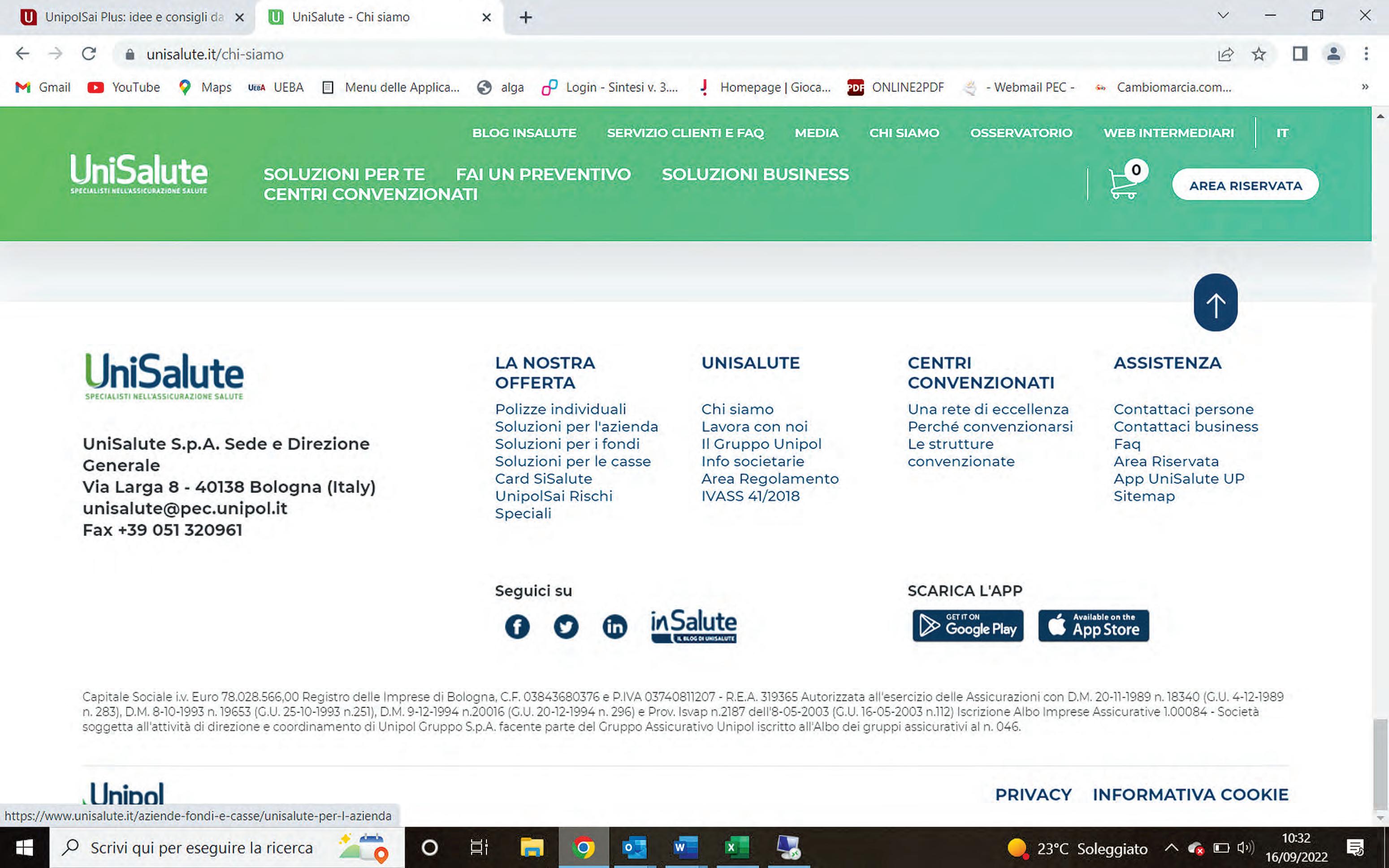Viewport: 1389px width, 868px height.
Task: Open the Lavora con noi link
Action: coord(754,427)
